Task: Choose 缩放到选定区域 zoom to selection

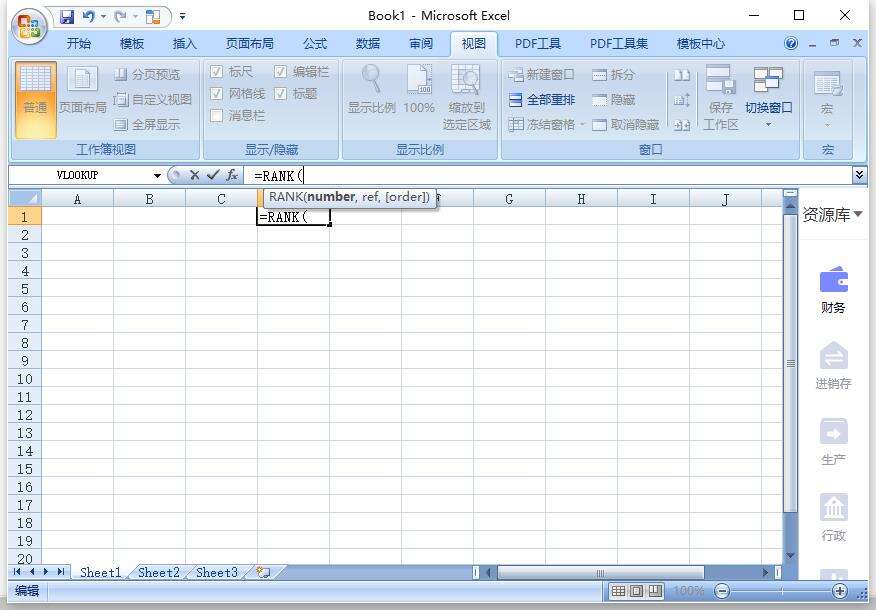Action: 466,98
